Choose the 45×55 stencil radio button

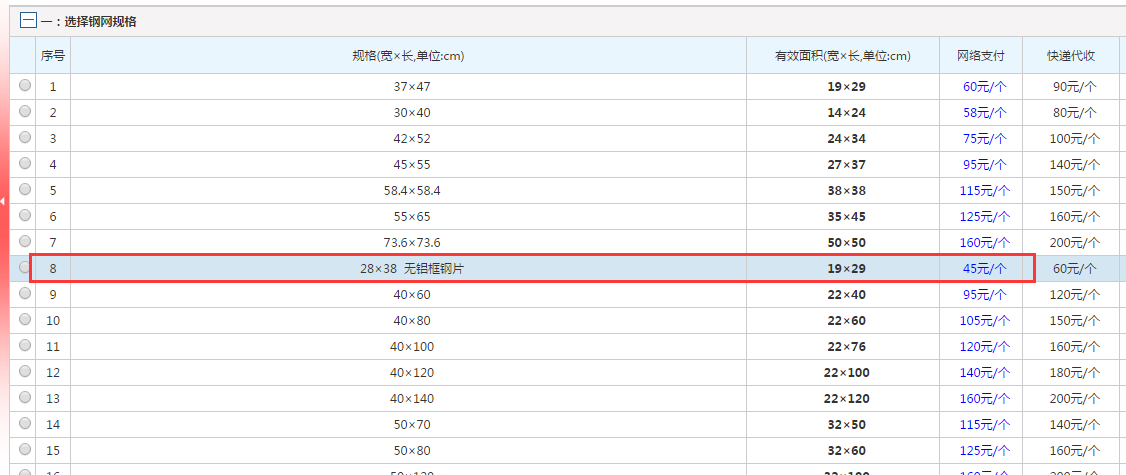coord(25,164)
